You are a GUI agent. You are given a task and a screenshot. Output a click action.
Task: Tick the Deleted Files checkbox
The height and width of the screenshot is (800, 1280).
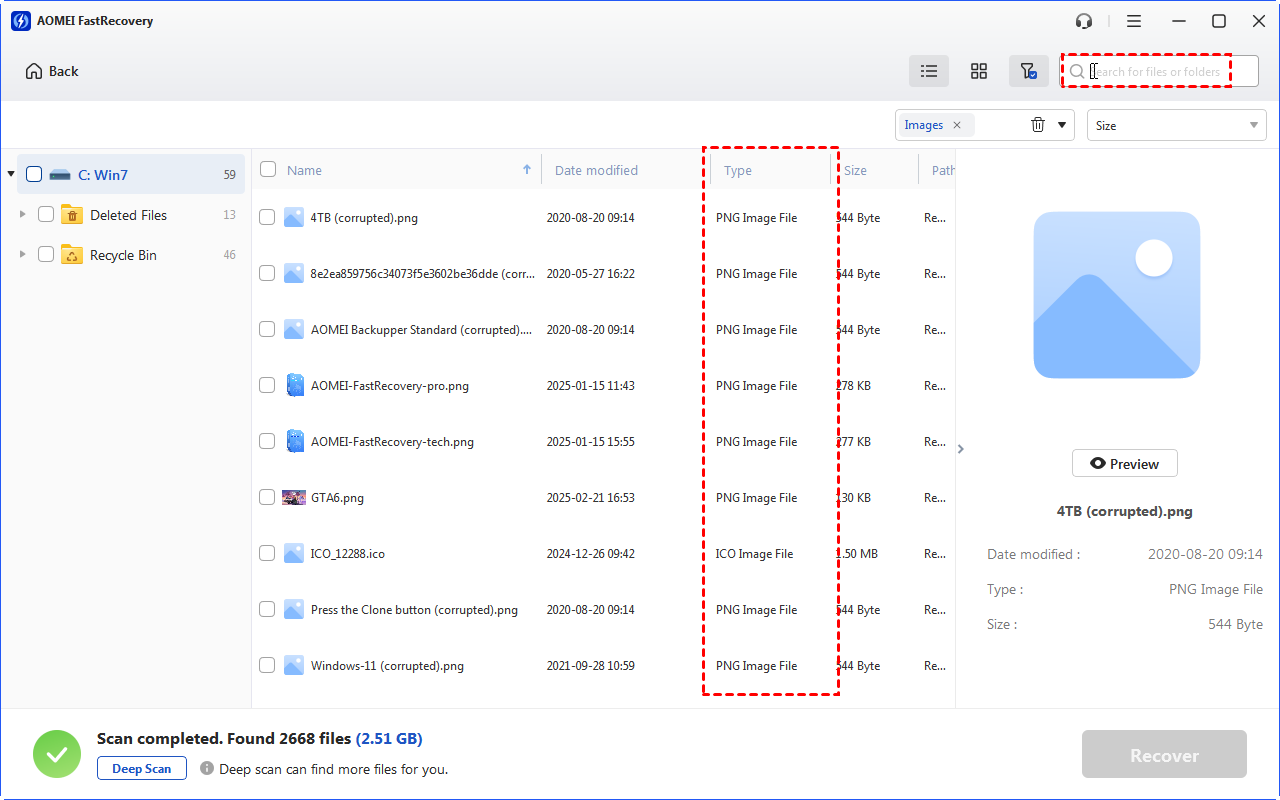[x=46, y=214]
